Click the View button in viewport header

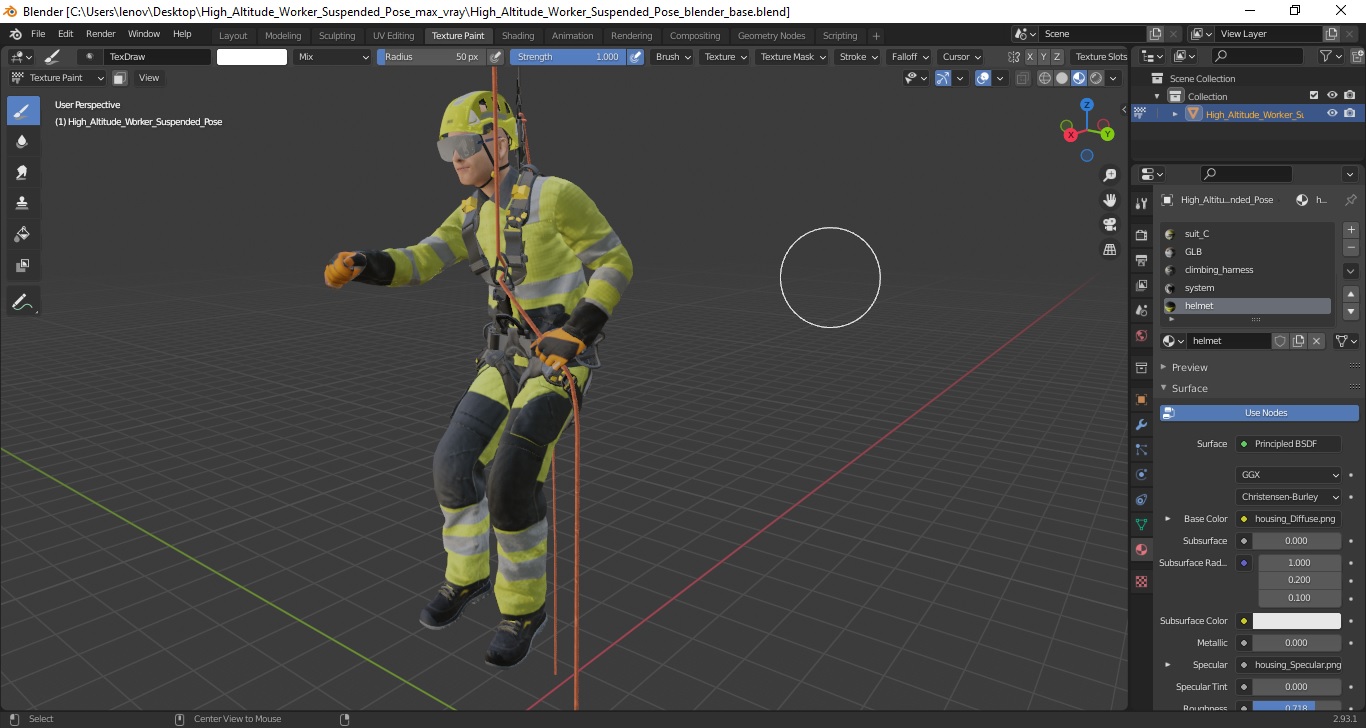[x=149, y=78]
